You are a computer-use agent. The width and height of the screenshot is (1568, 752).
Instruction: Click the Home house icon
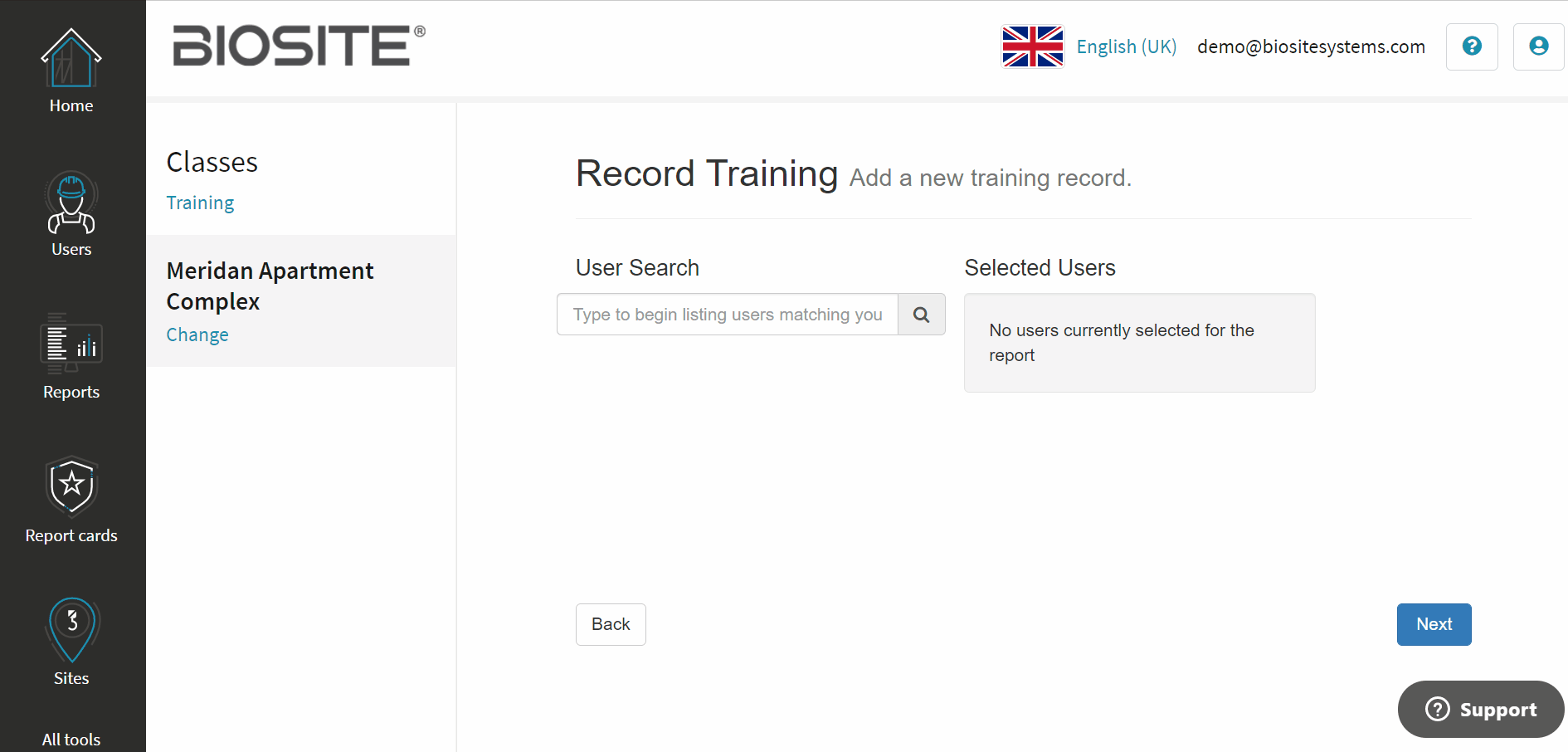pos(71,58)
